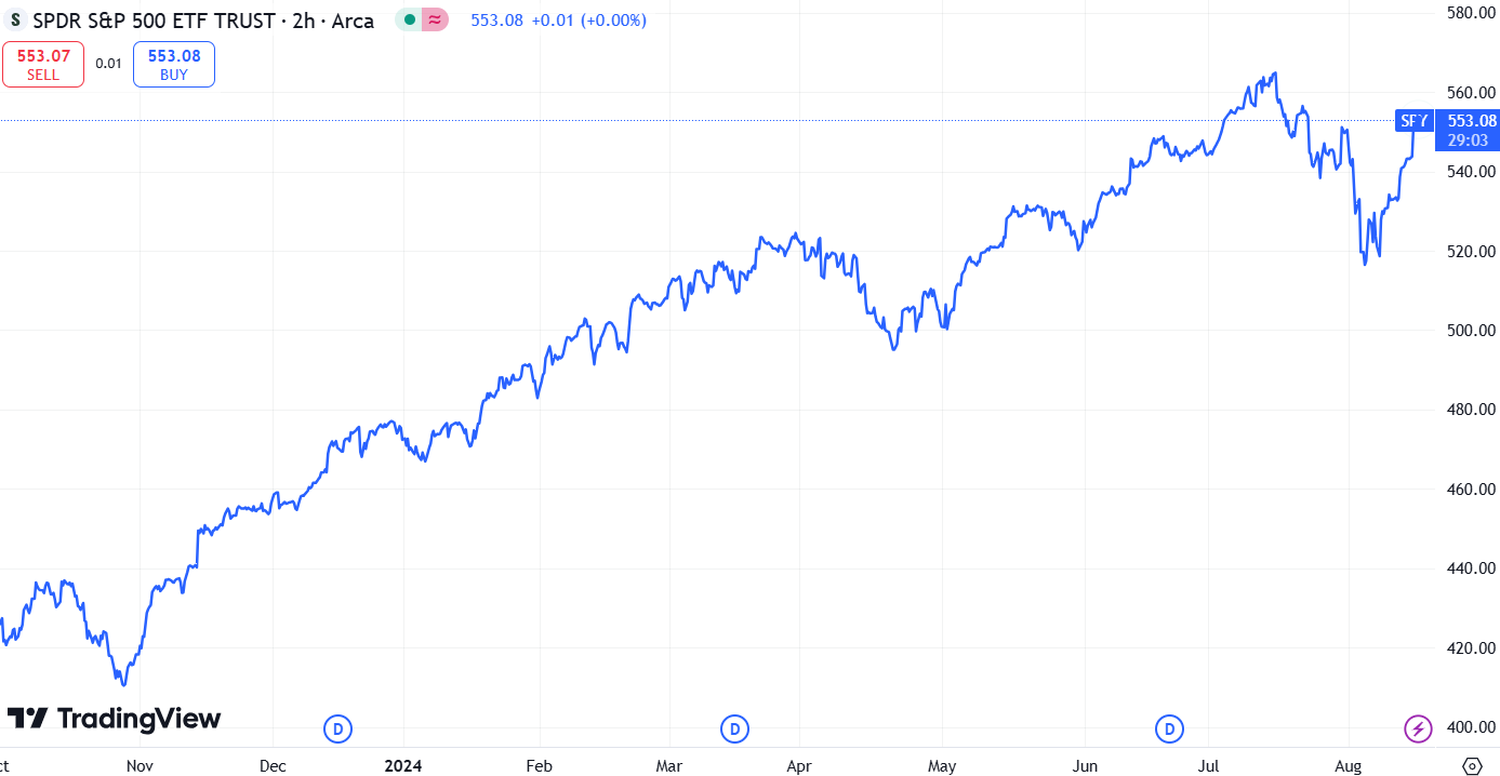Click the Feb label on time axis

tap(539, 766)
